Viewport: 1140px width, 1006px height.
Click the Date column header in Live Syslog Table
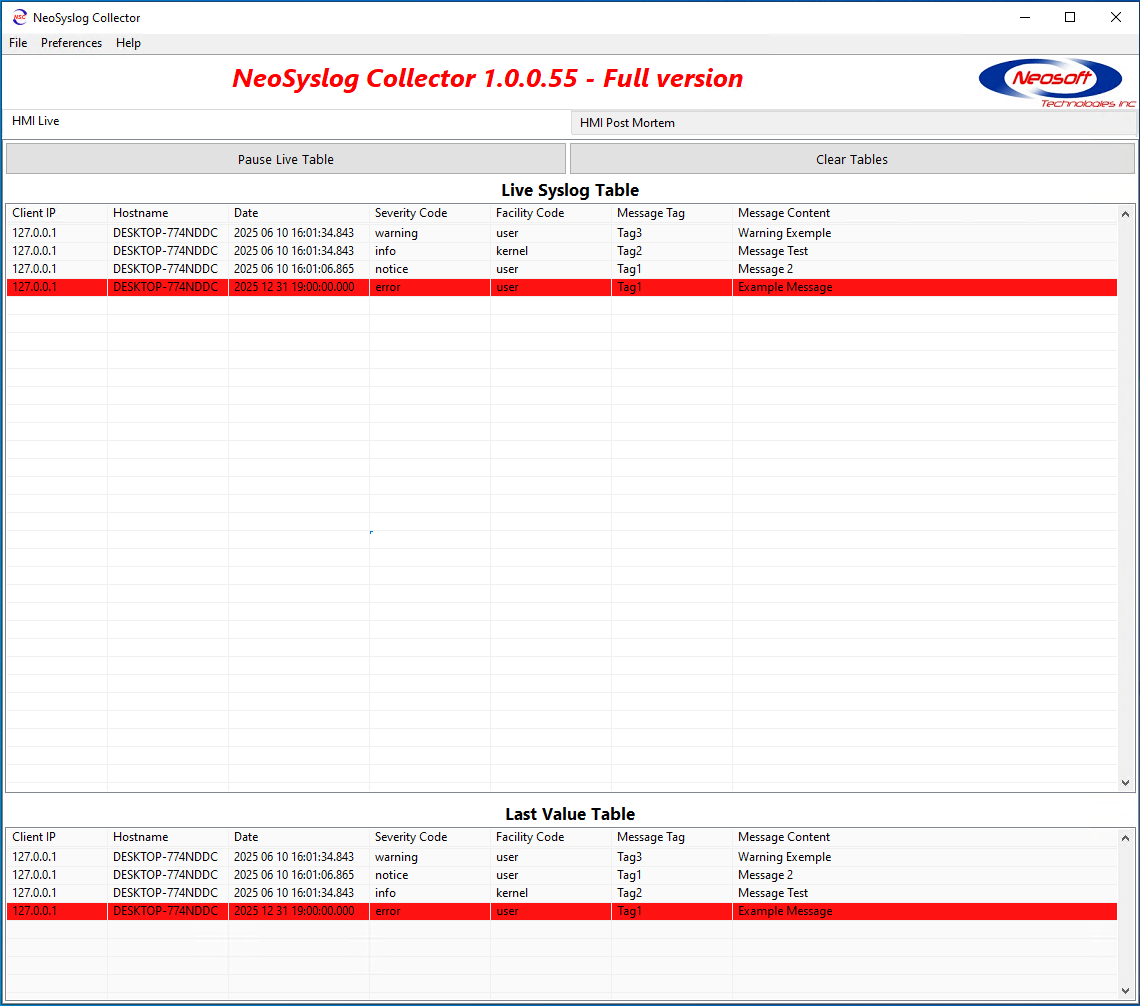click(x=246, y=212)
